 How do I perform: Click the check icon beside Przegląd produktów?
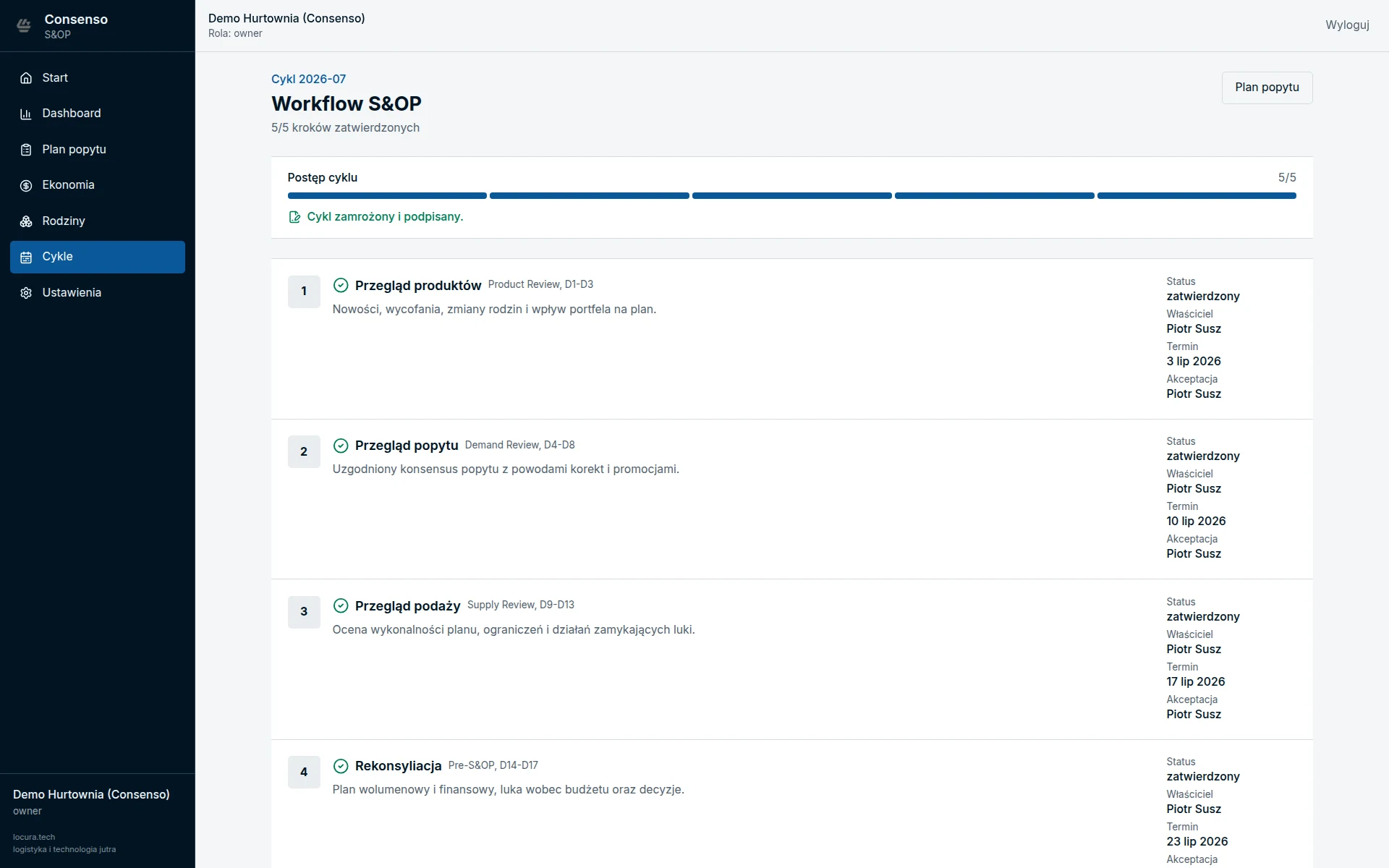pyautogui.click(x=341, y=285)
